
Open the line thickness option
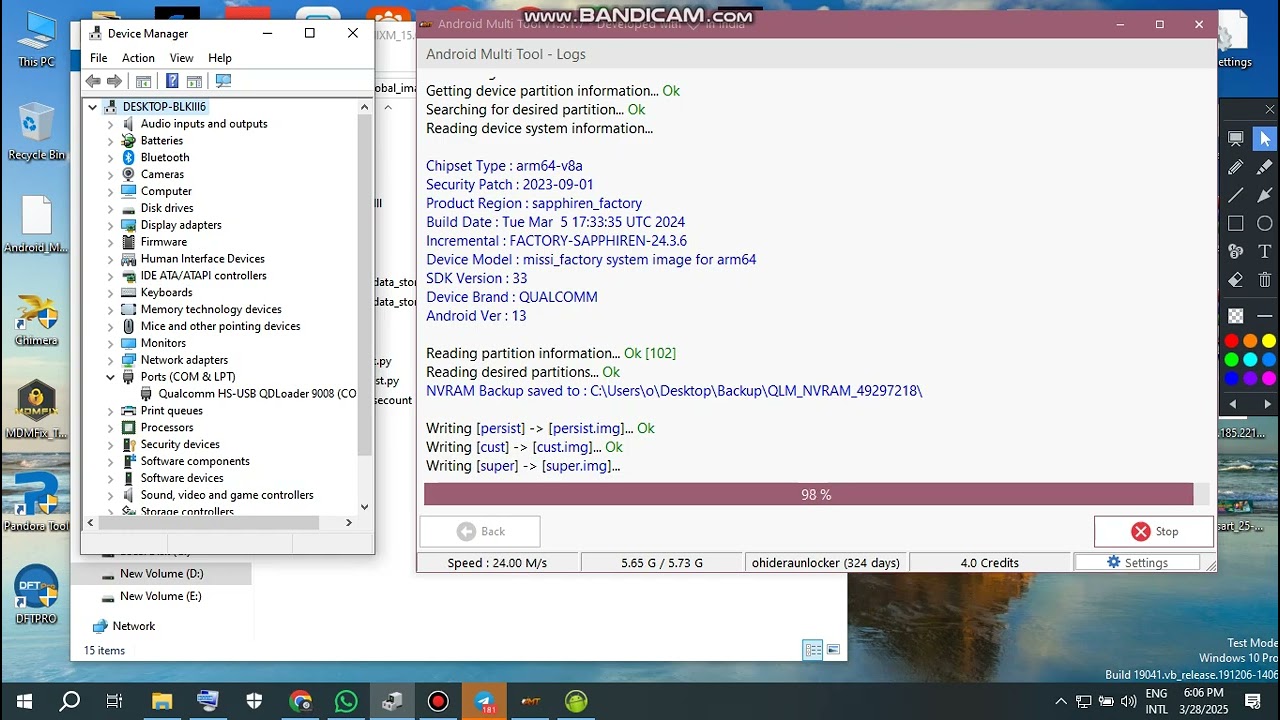click(1265, 316)
